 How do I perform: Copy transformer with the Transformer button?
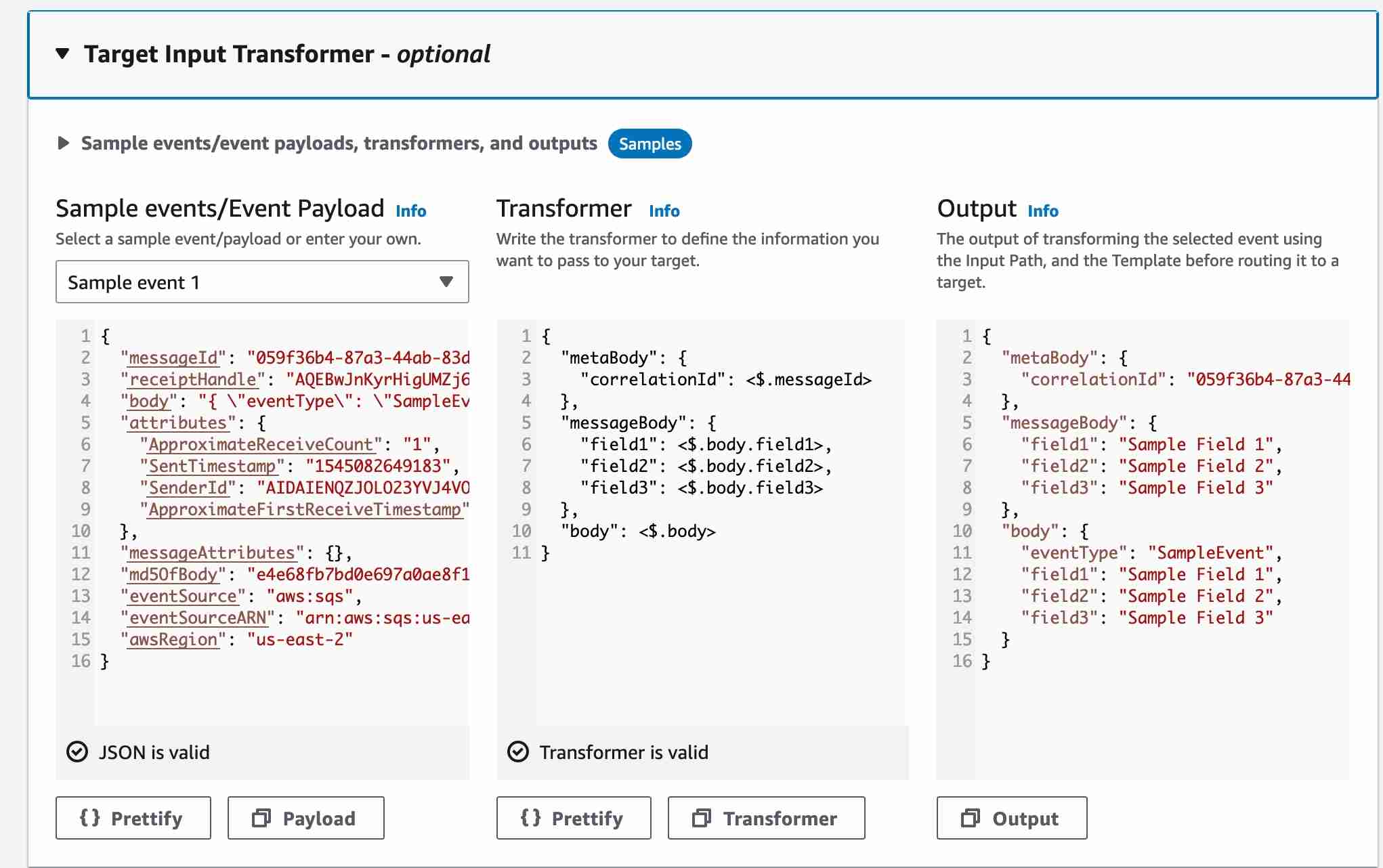point(765,818)
